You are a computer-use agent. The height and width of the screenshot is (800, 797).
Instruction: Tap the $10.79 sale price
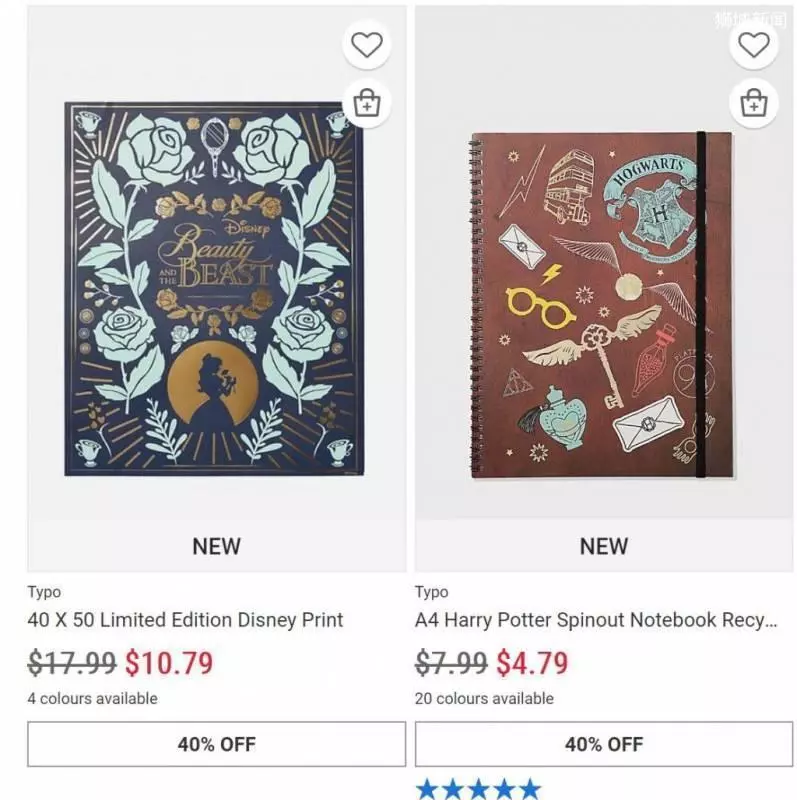(169, 663)
